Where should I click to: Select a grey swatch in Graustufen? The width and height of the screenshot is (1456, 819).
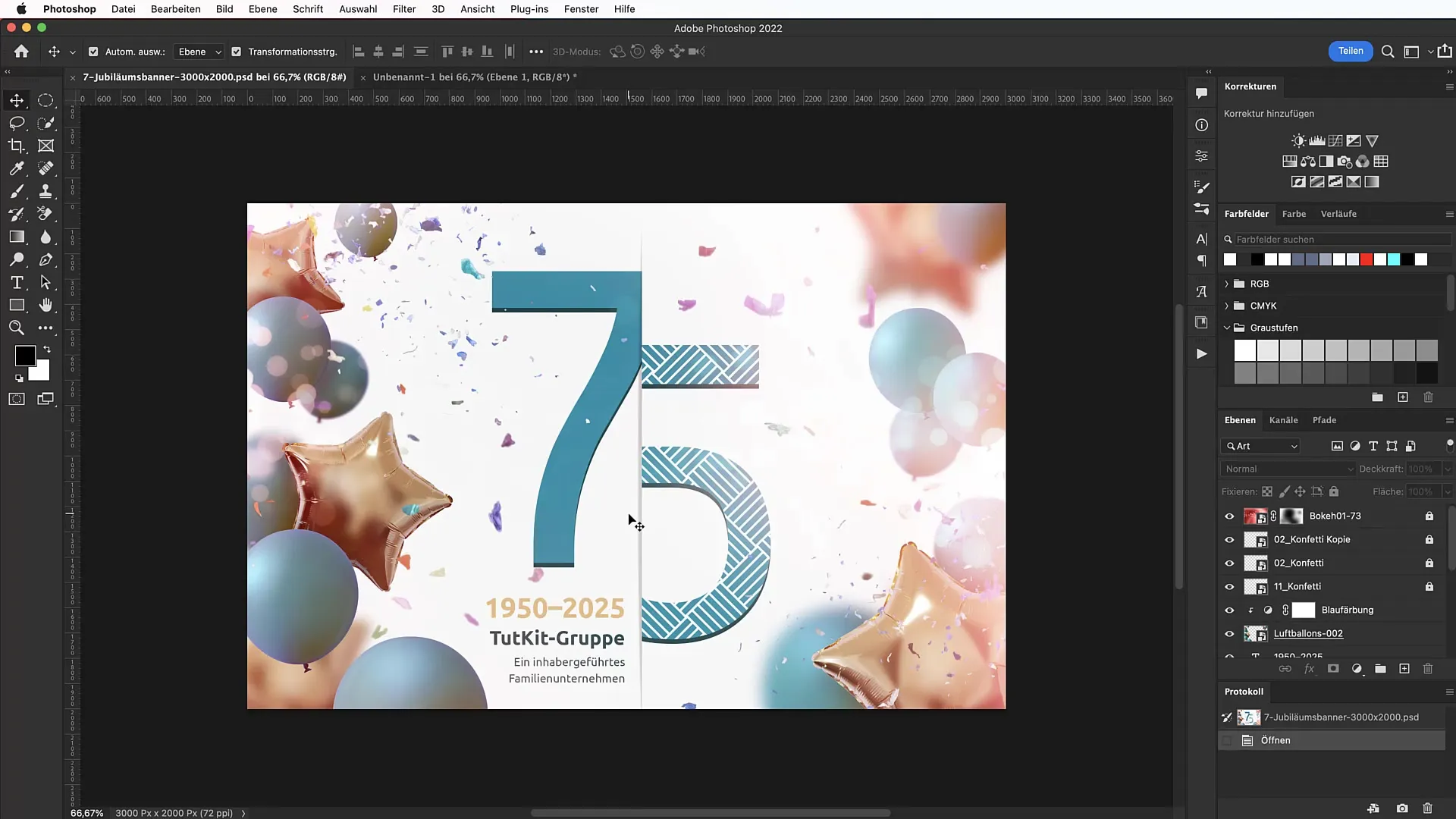[x=1337, y=351]
